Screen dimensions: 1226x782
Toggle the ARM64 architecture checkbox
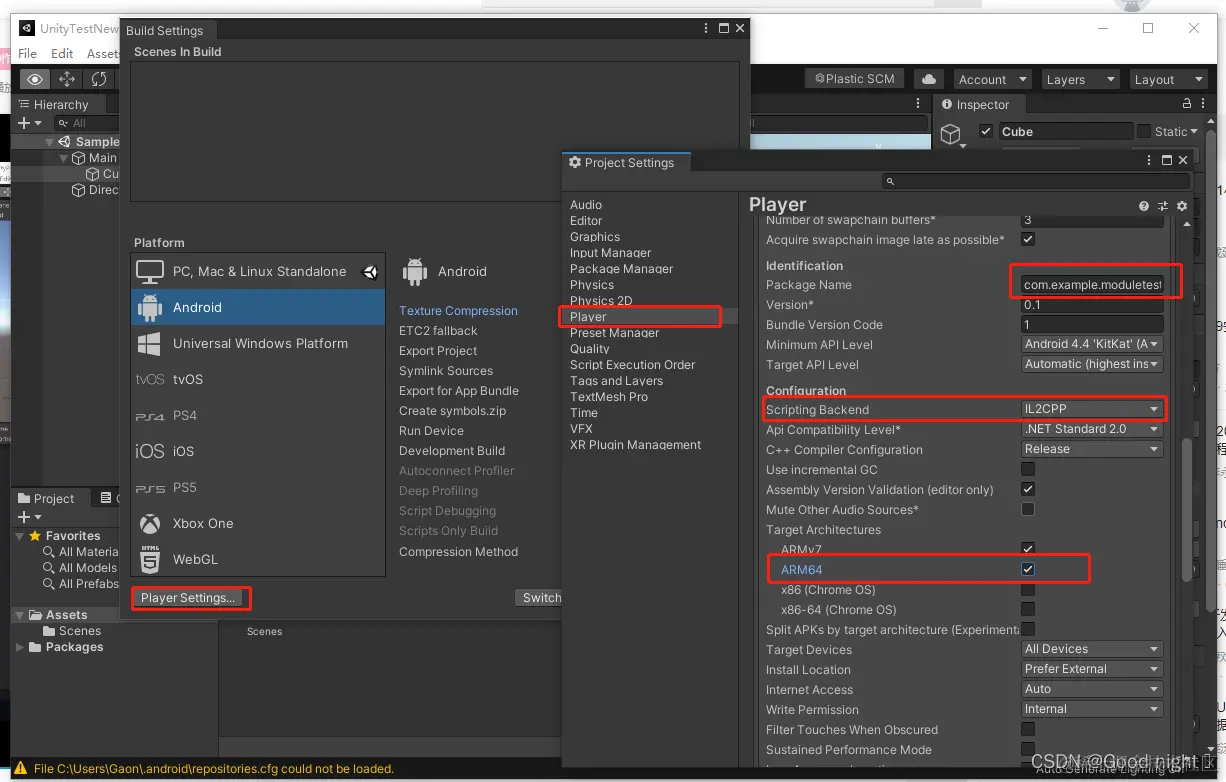click(x=1028, y=569)
